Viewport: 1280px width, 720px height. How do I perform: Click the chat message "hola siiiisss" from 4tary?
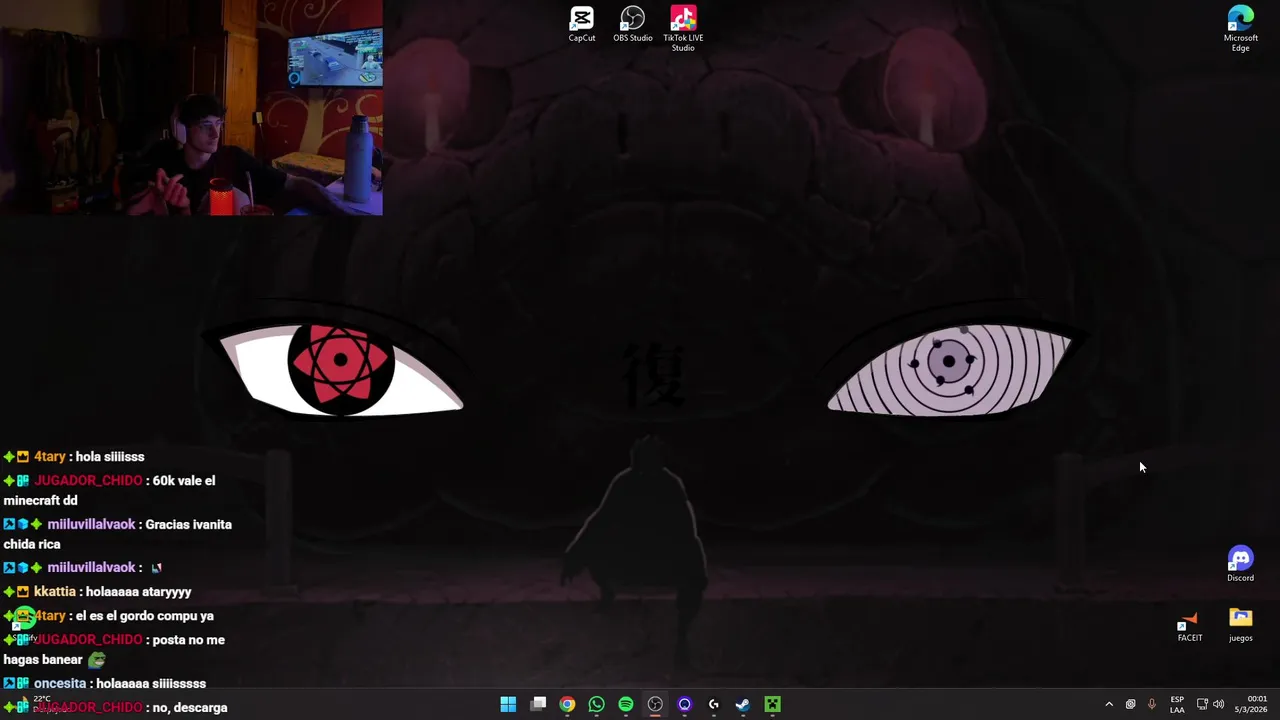click(x=110, y=457)
